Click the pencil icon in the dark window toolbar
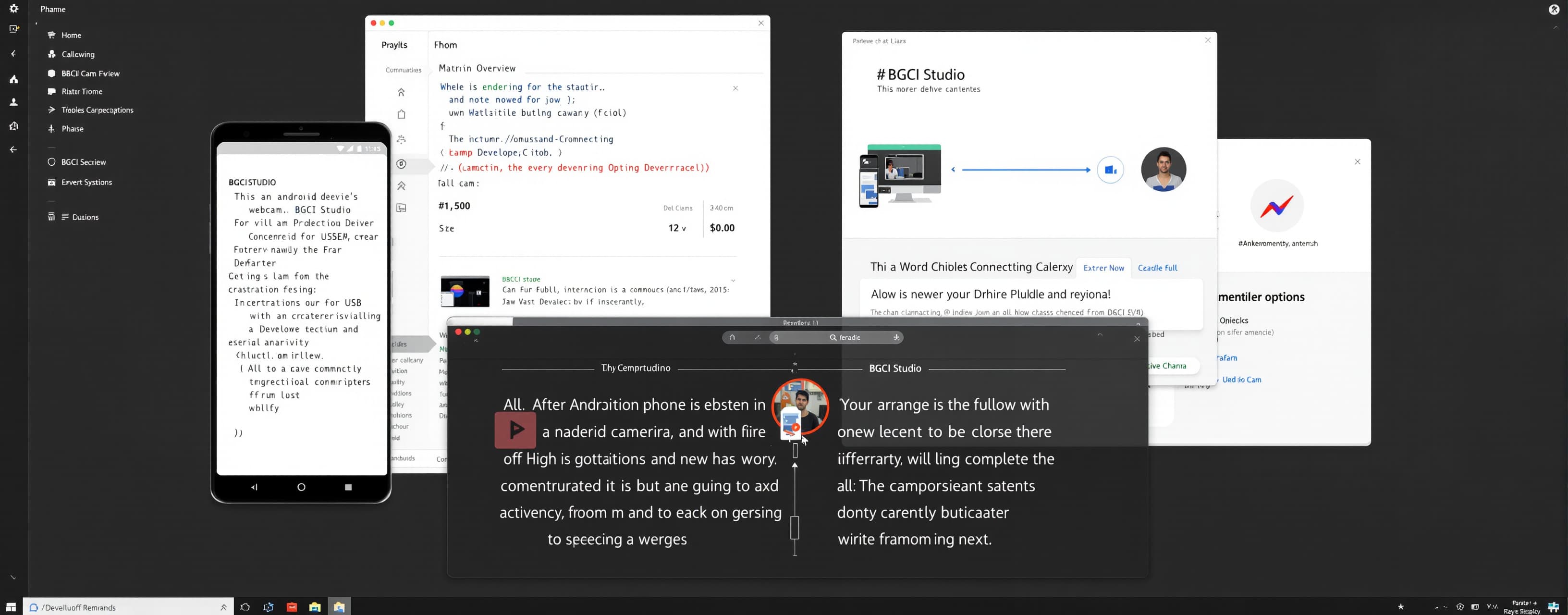Screen dimensions: 1568x615 click(x=757, y=337)
